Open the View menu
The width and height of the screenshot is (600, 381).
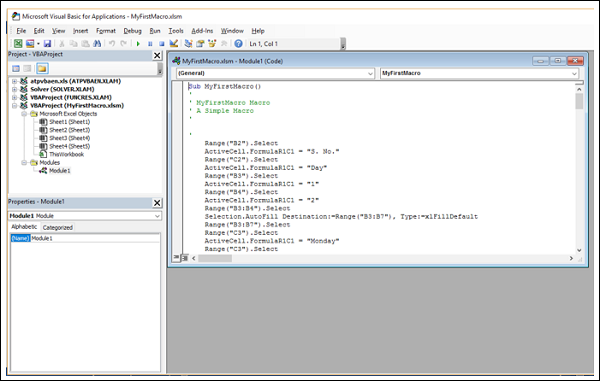(58, 31)
